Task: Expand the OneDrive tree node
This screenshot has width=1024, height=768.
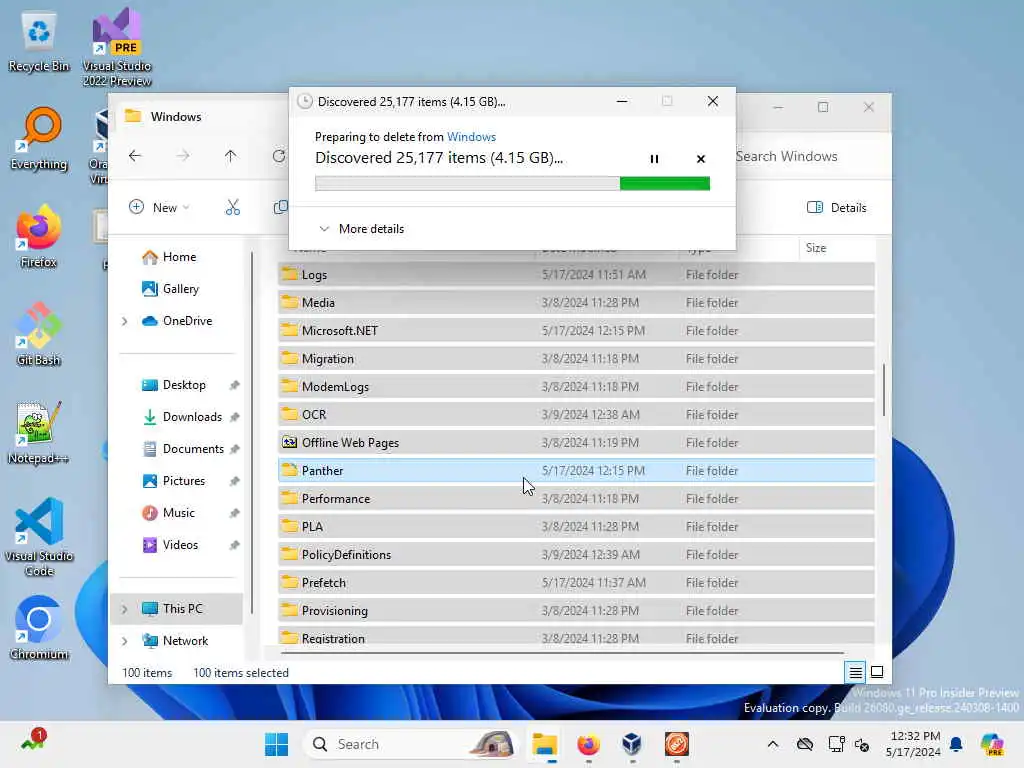Action: 124,321
